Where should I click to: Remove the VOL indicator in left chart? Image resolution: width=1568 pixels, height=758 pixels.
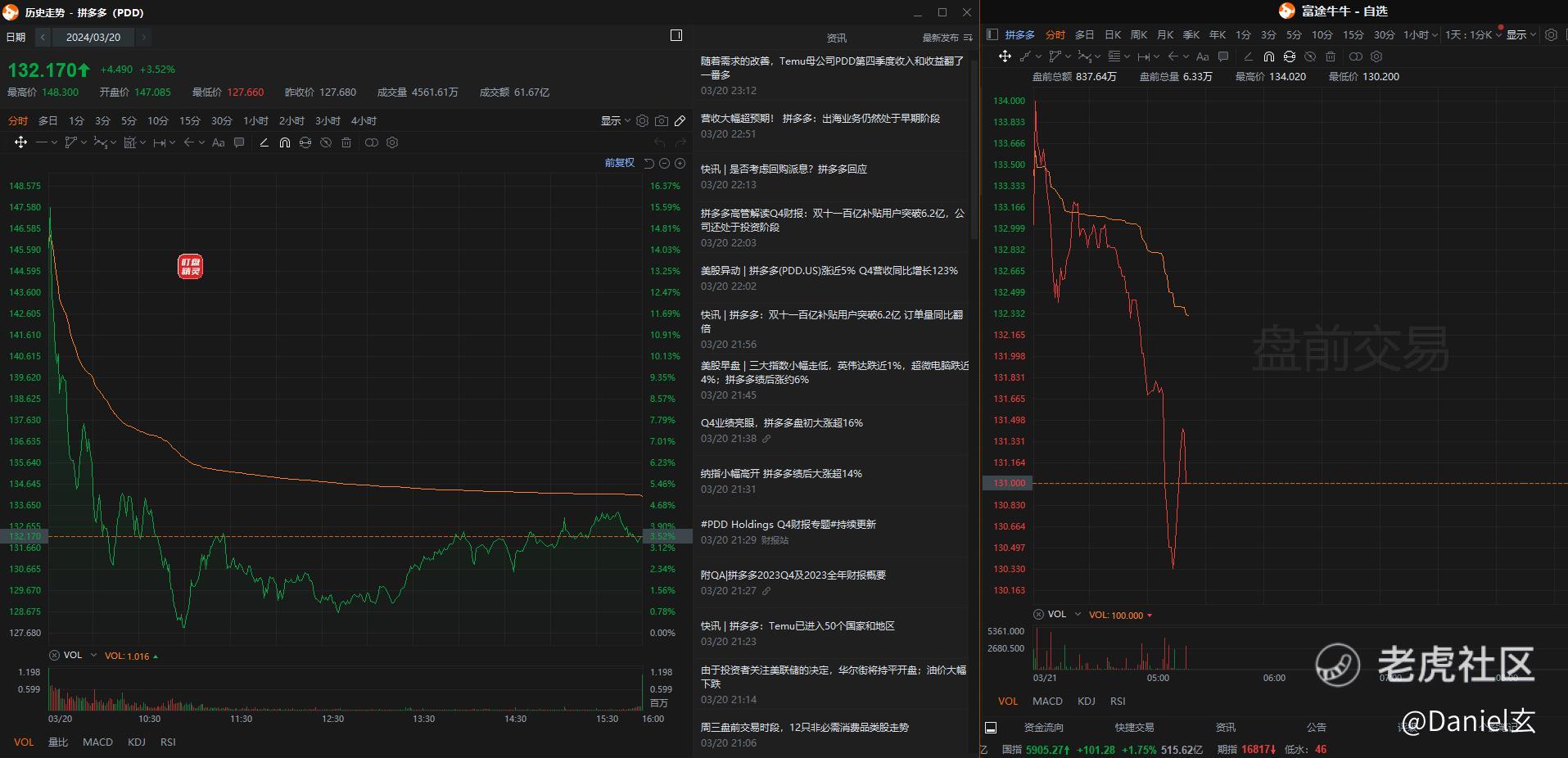tap(54, 655)
